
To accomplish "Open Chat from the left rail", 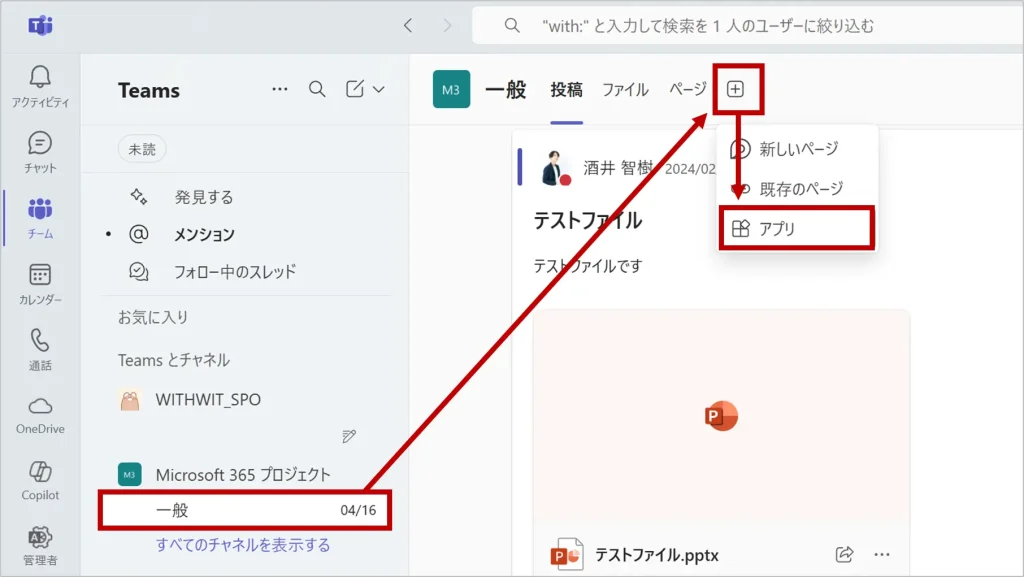I will [x=40, y=152].
